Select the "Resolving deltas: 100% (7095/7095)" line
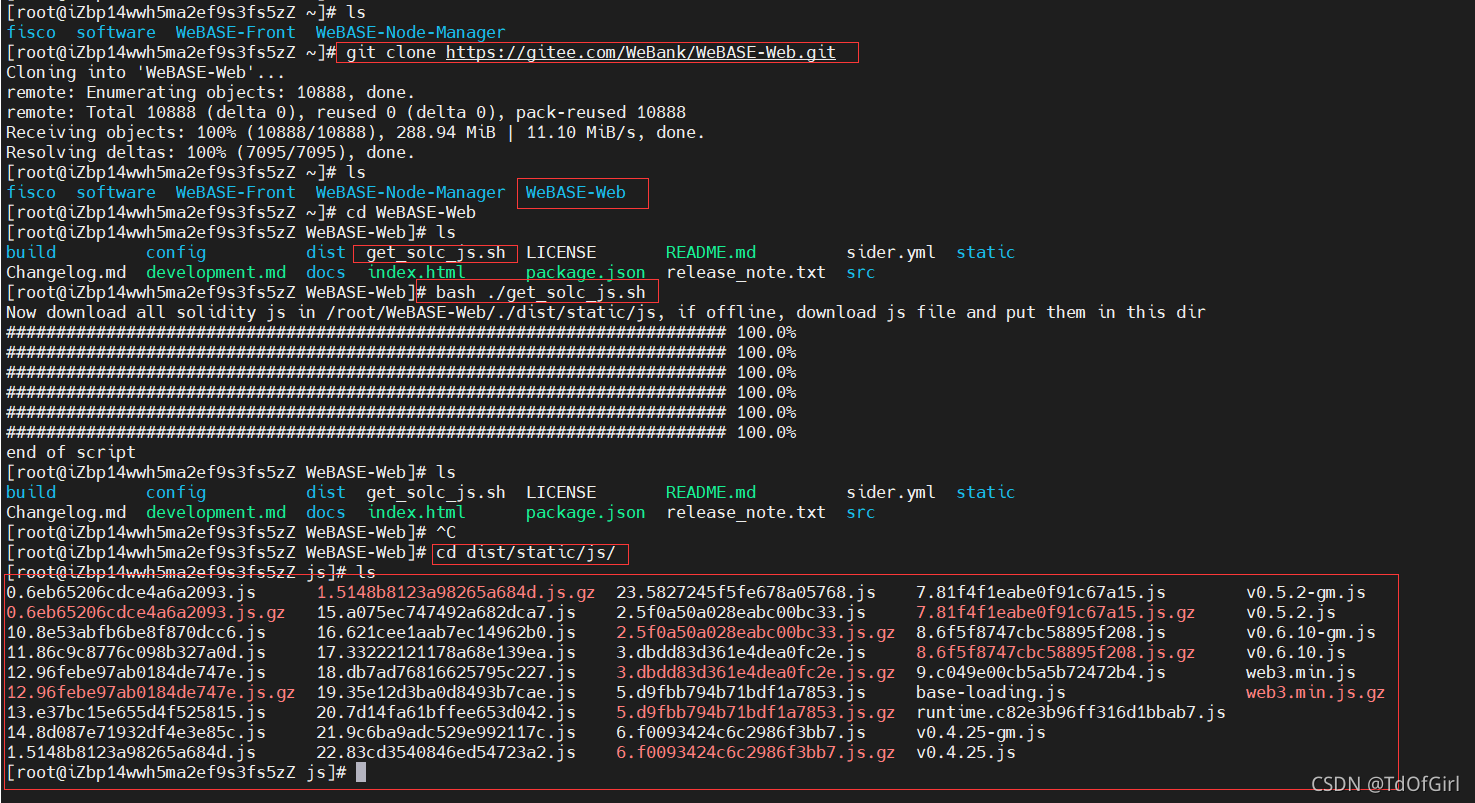This screenshot has width=1475, height=803. [x=210, y=152]
